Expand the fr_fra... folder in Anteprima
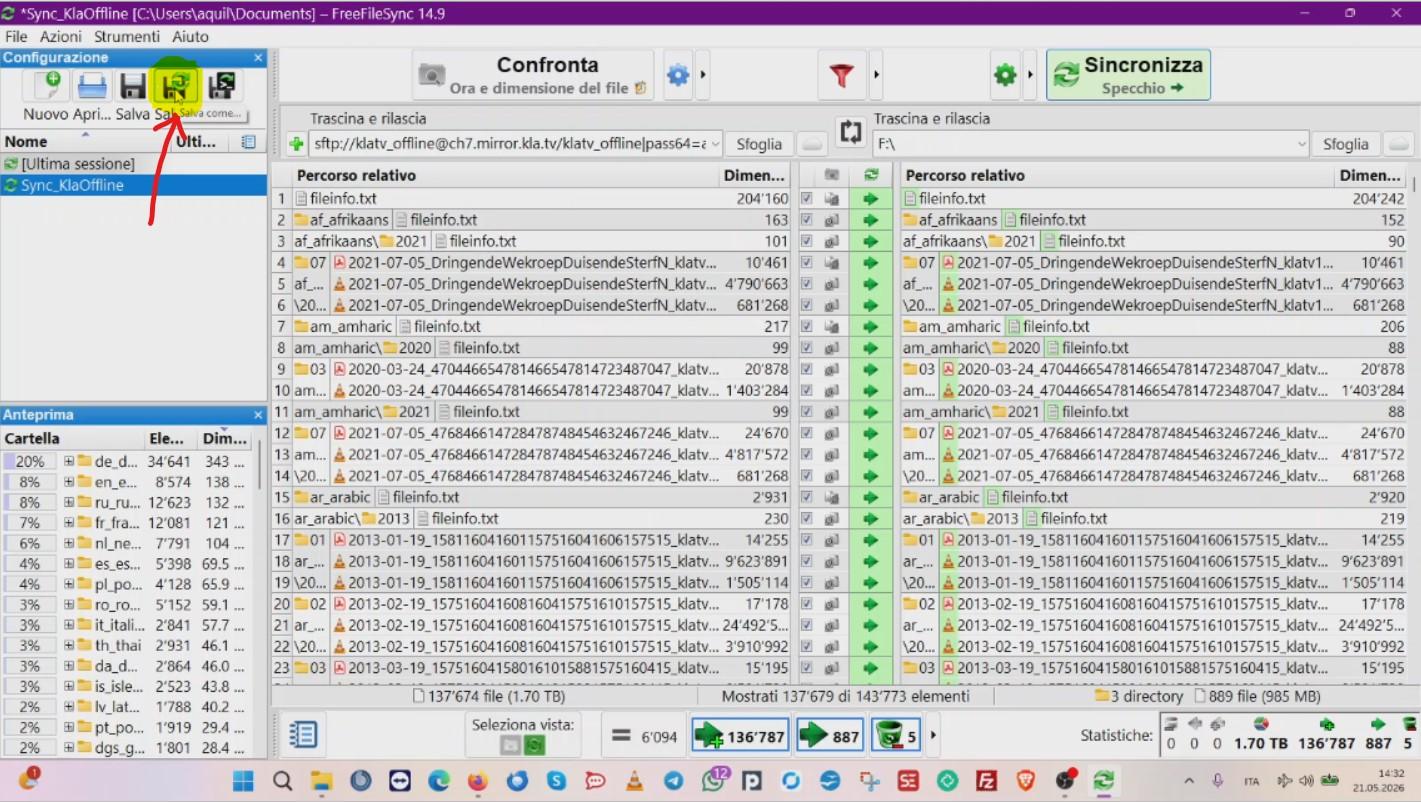Image resolution: width=1421 pixels, height=802 pixels. [69, 523]
